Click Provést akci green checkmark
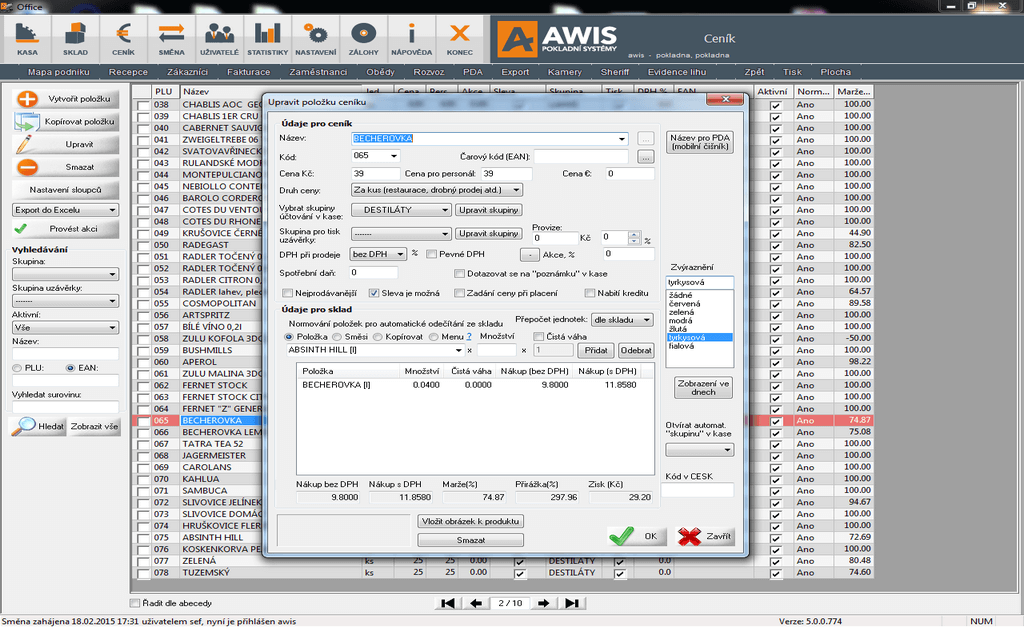1024x640 pixels. (x=21, y=229)
